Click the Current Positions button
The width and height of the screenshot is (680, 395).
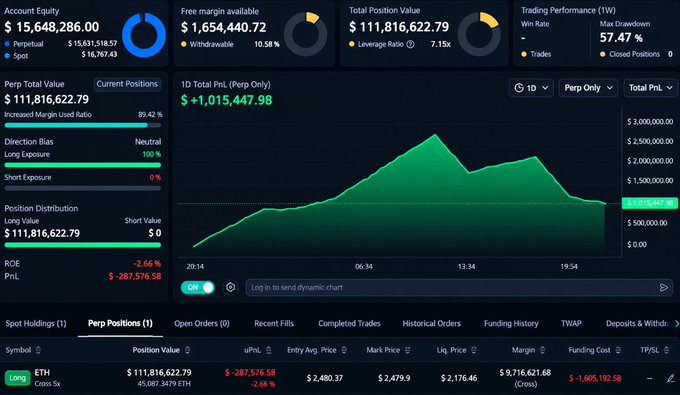click(x=127, y=84)
